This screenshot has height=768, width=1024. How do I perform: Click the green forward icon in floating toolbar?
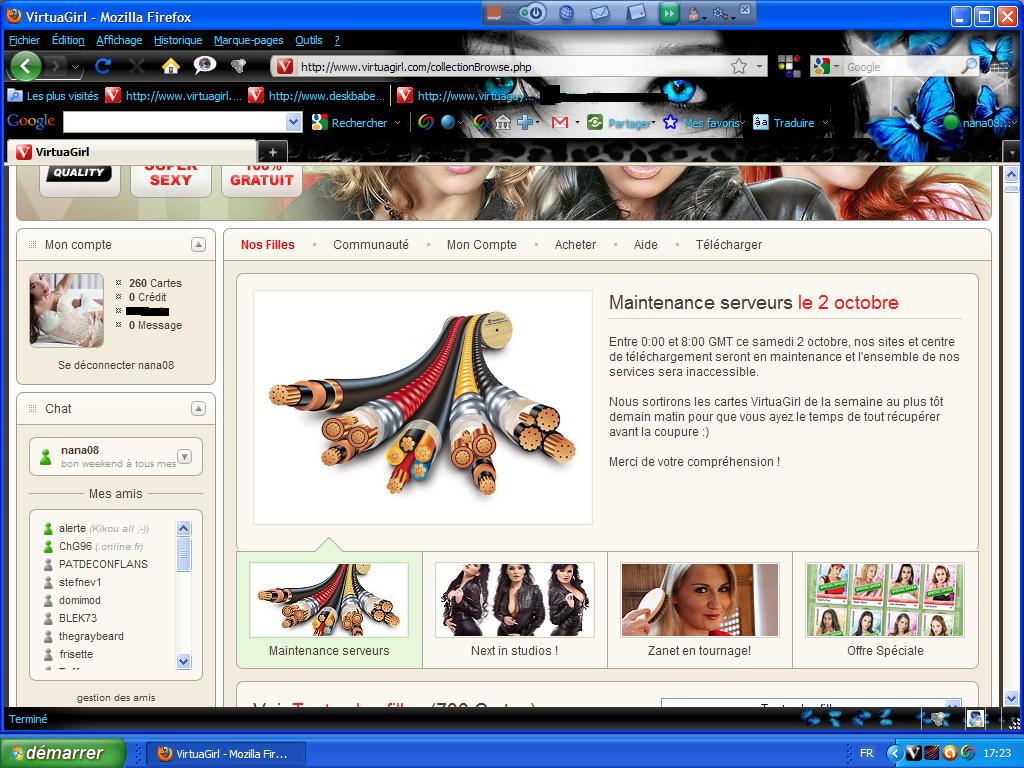pyautogui.click(x=668, y=13)
